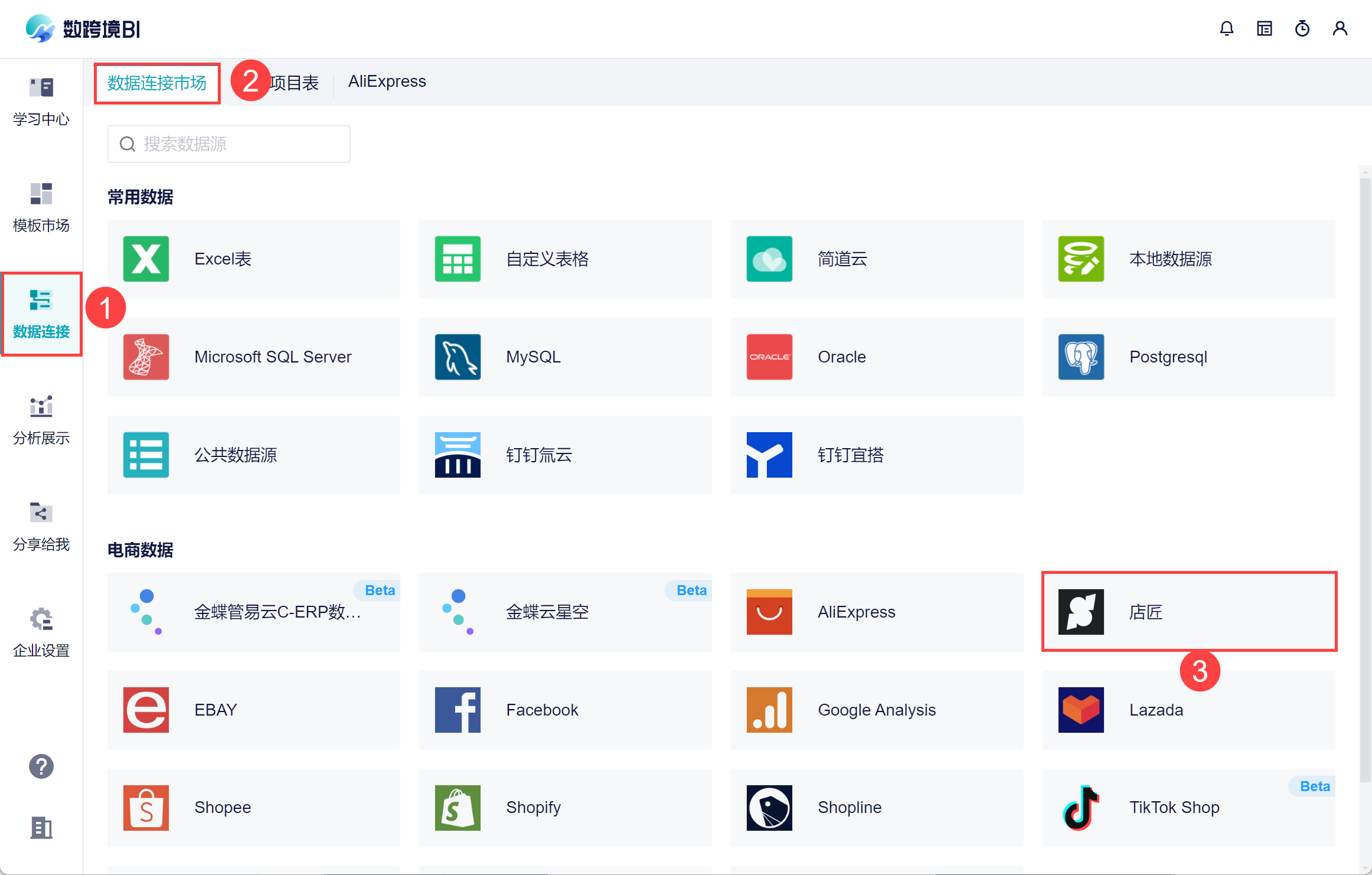
Task: Open the table list icon in header
Action: coord(1264,28)
